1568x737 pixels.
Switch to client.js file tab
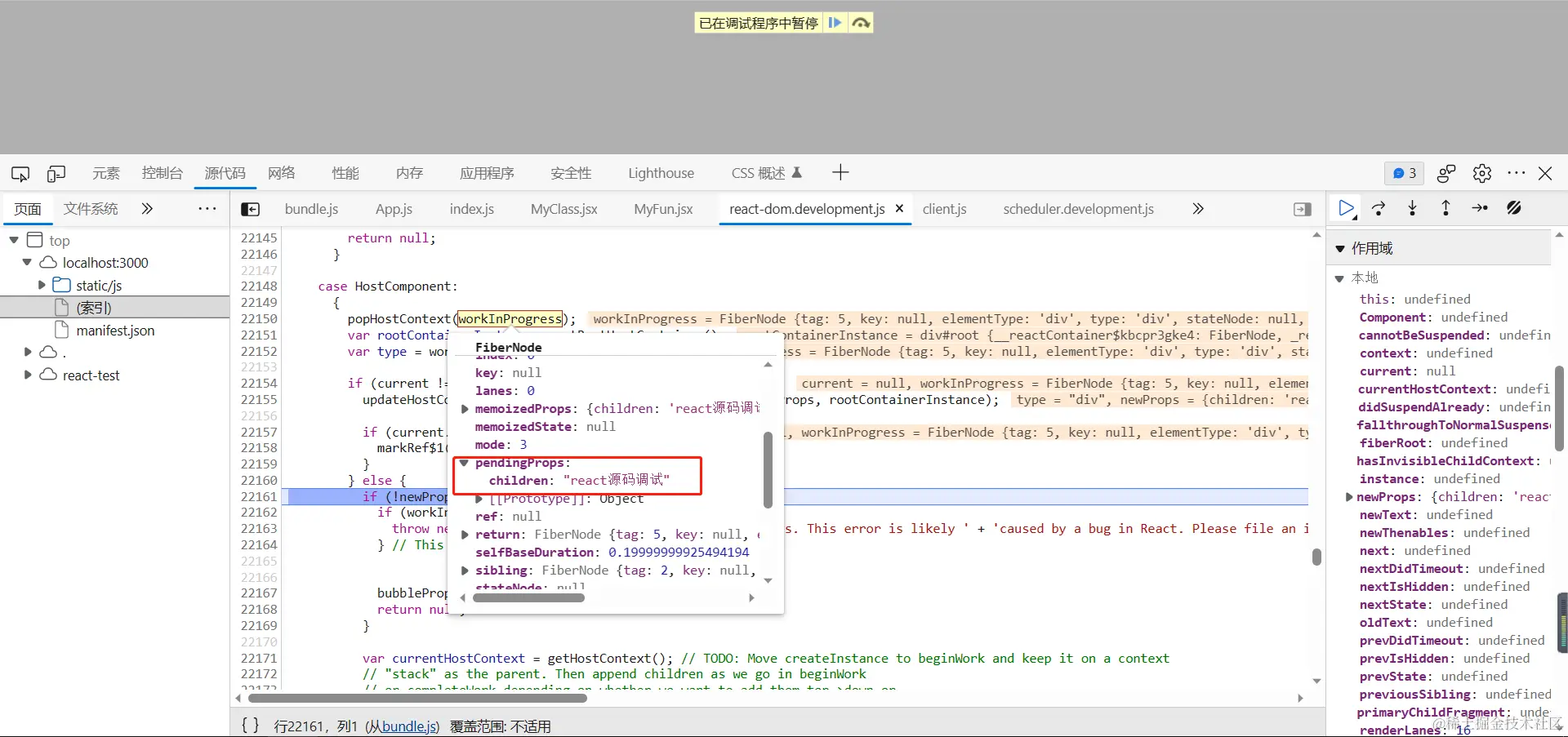(x=944, y=209)
